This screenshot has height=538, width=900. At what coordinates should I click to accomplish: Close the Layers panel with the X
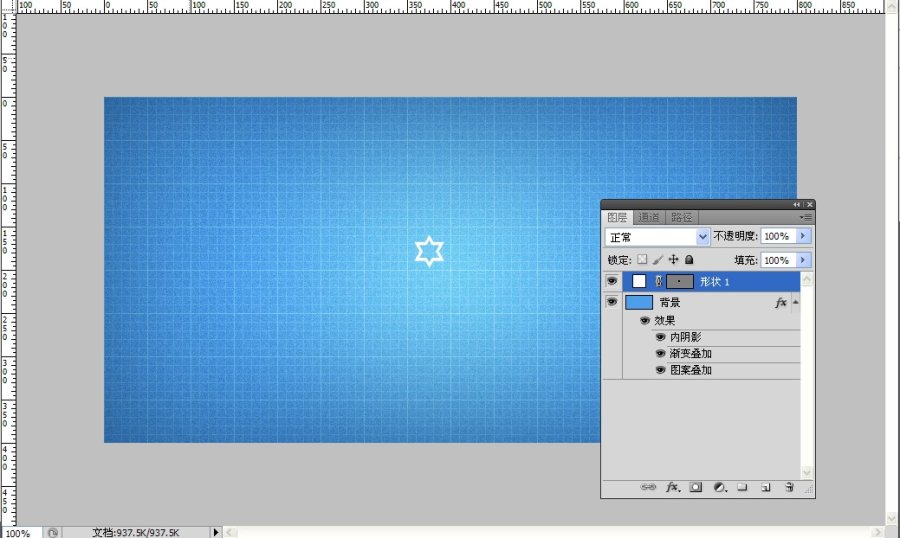point(809,204)
